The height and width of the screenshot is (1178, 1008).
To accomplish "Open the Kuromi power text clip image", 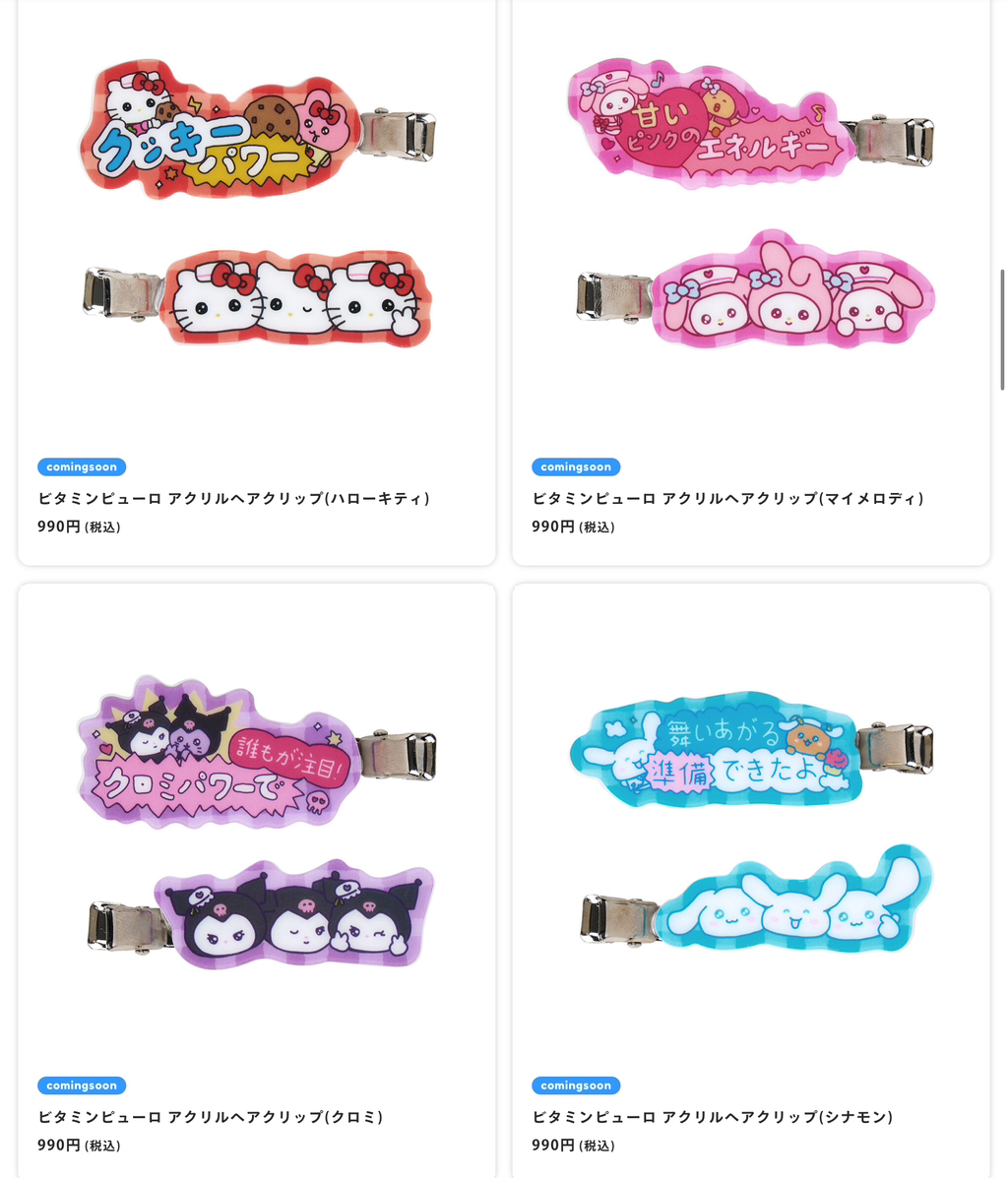I will (257, 752).
